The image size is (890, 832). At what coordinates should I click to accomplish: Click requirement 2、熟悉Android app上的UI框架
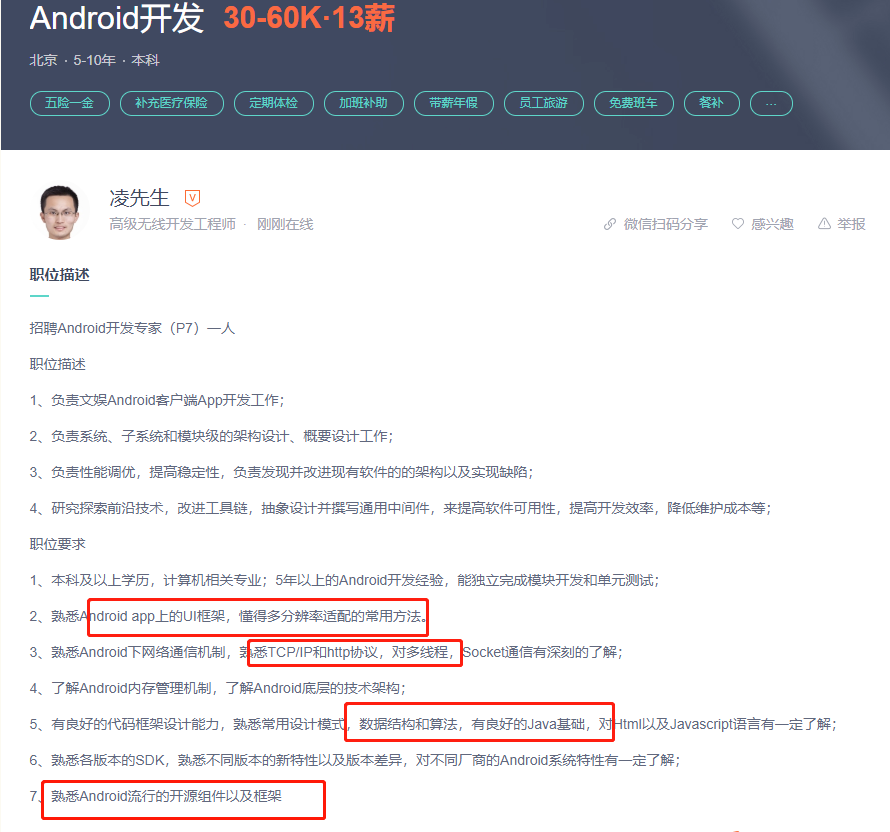(228, 616)
